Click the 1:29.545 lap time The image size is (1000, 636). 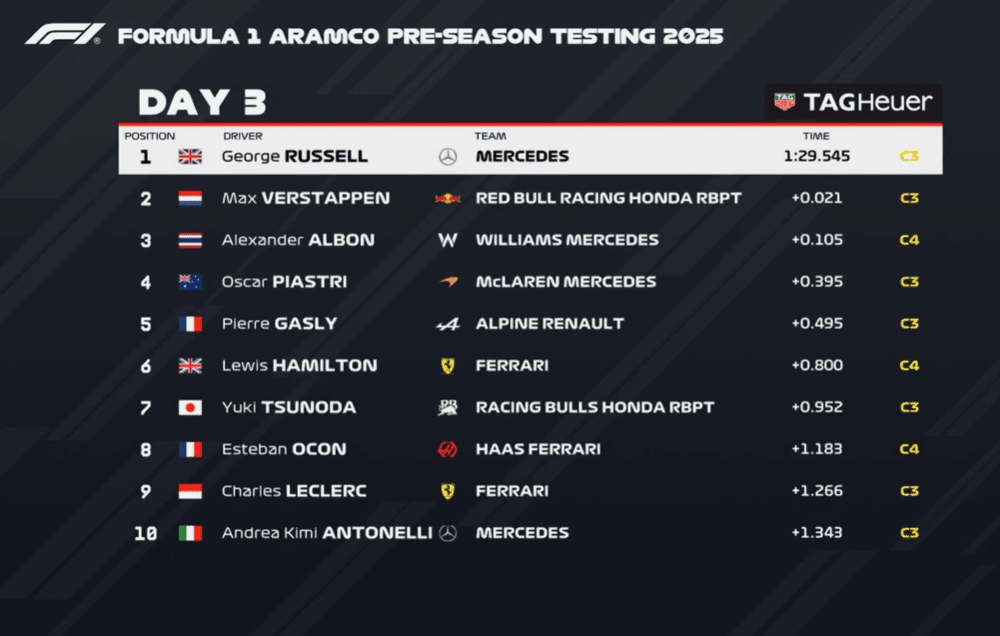[x=816, y=156]
